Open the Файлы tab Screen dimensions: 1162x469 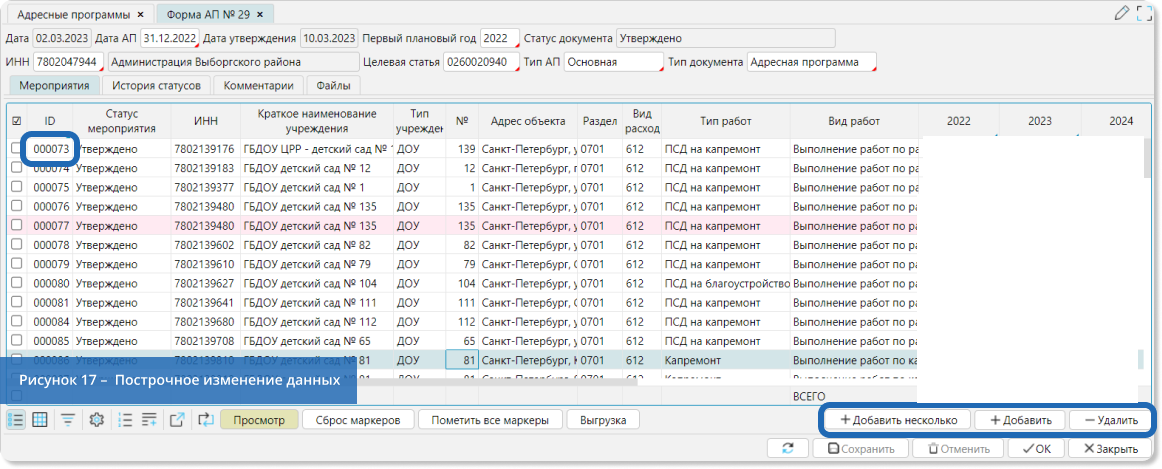coord(333,85)
